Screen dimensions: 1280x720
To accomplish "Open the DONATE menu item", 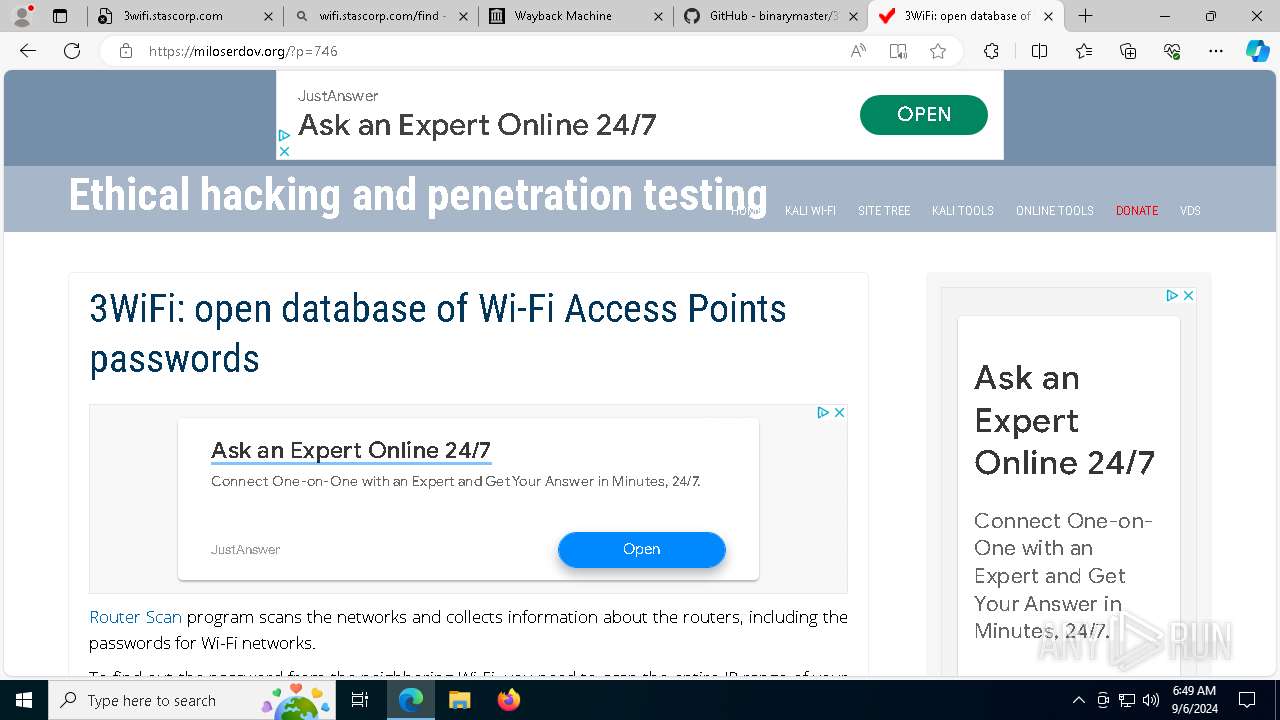I will click(x=1137, y=211).
